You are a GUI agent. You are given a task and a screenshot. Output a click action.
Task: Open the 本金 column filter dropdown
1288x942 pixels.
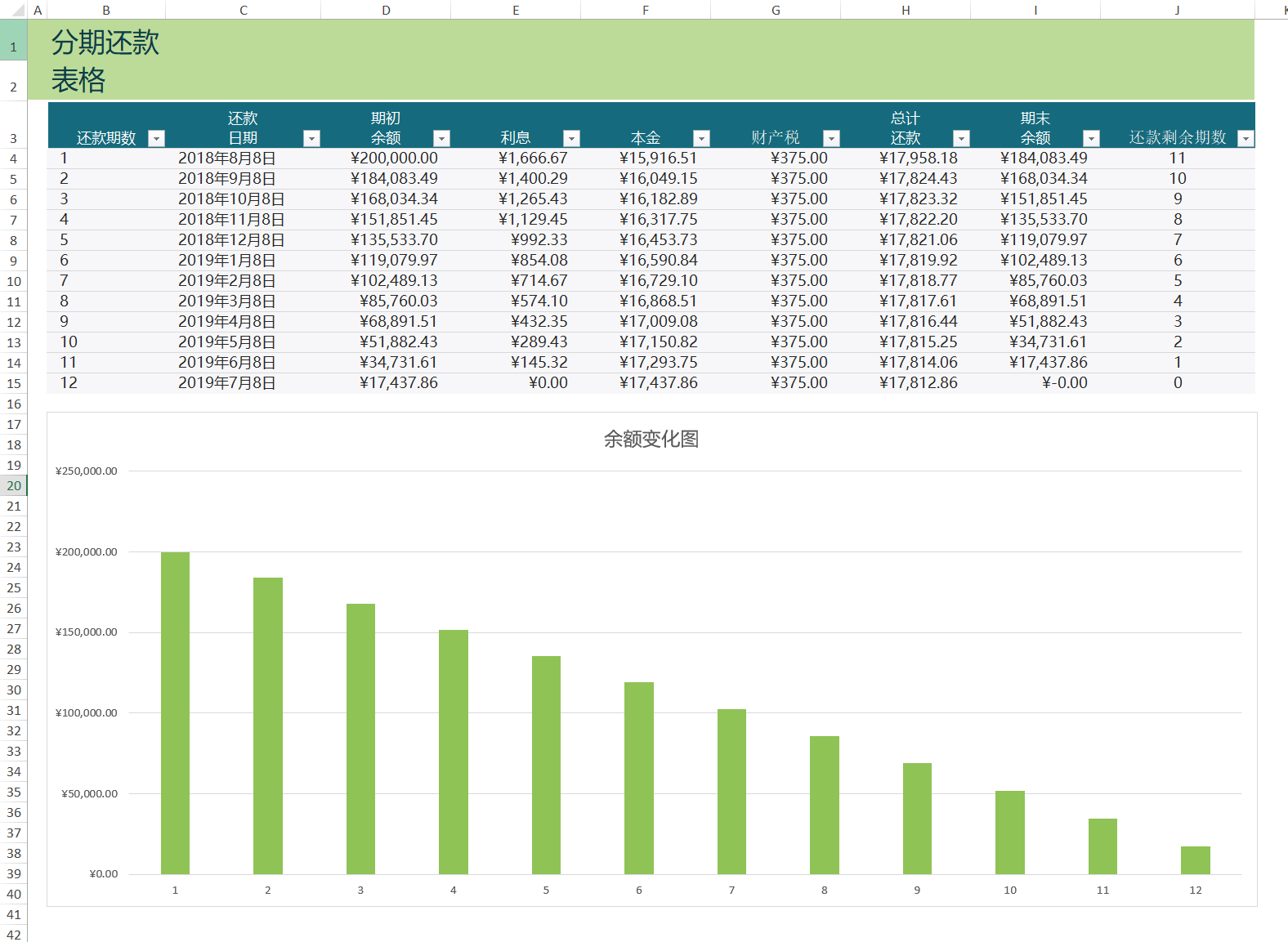point(701,139)
